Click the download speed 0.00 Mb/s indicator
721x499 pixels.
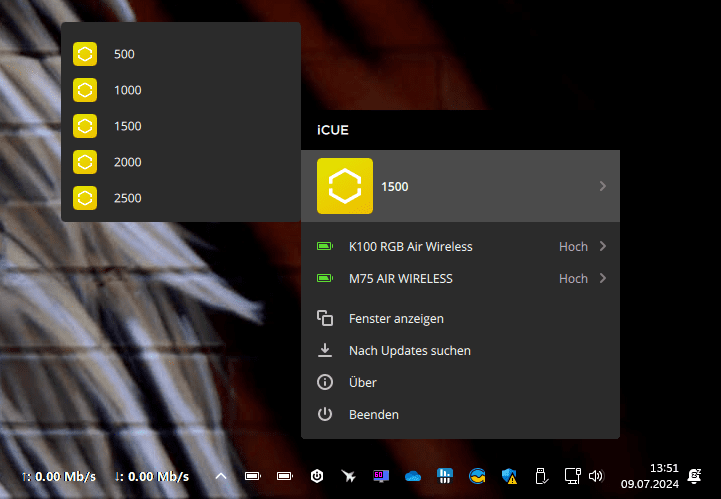click(151, 476)
